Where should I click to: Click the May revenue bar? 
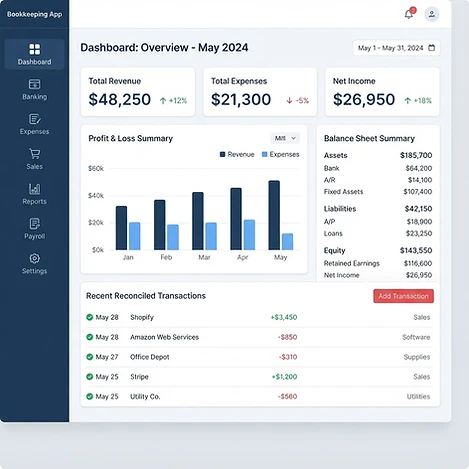click(274, 215)
